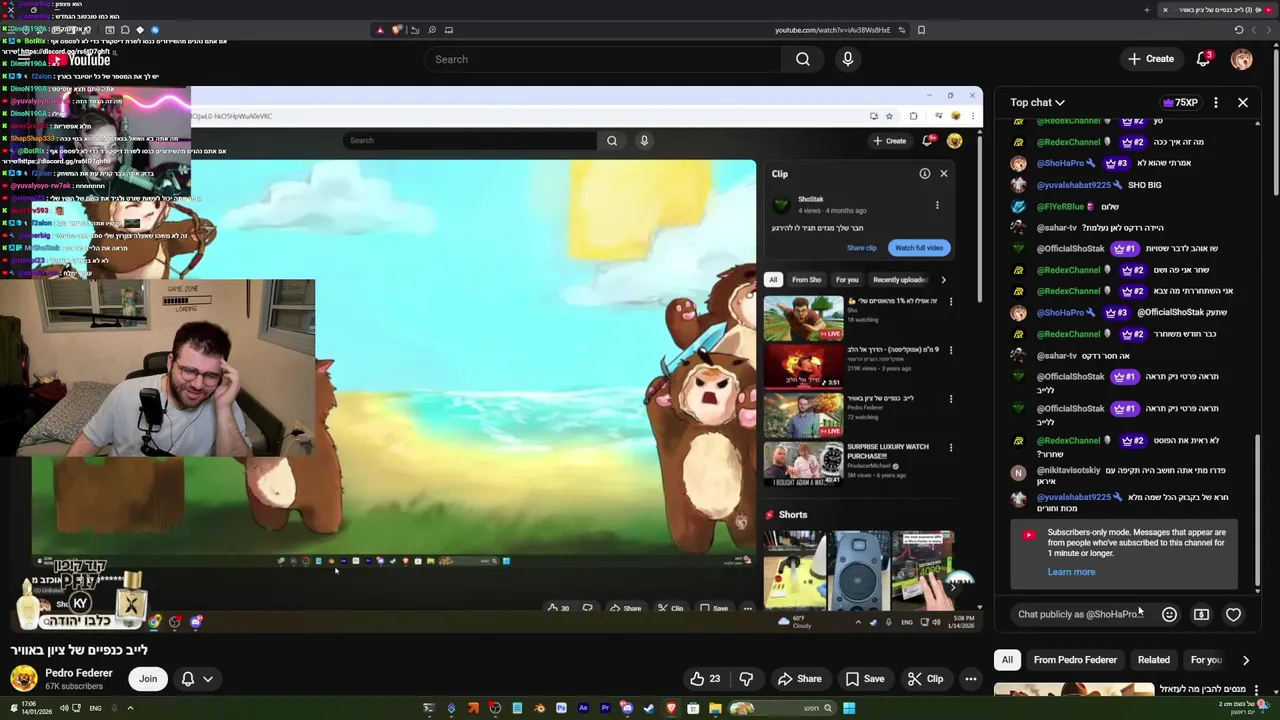1280x720 pixels.
Task: Dislike the video with thumbs-down
Action: coord(746,679)
